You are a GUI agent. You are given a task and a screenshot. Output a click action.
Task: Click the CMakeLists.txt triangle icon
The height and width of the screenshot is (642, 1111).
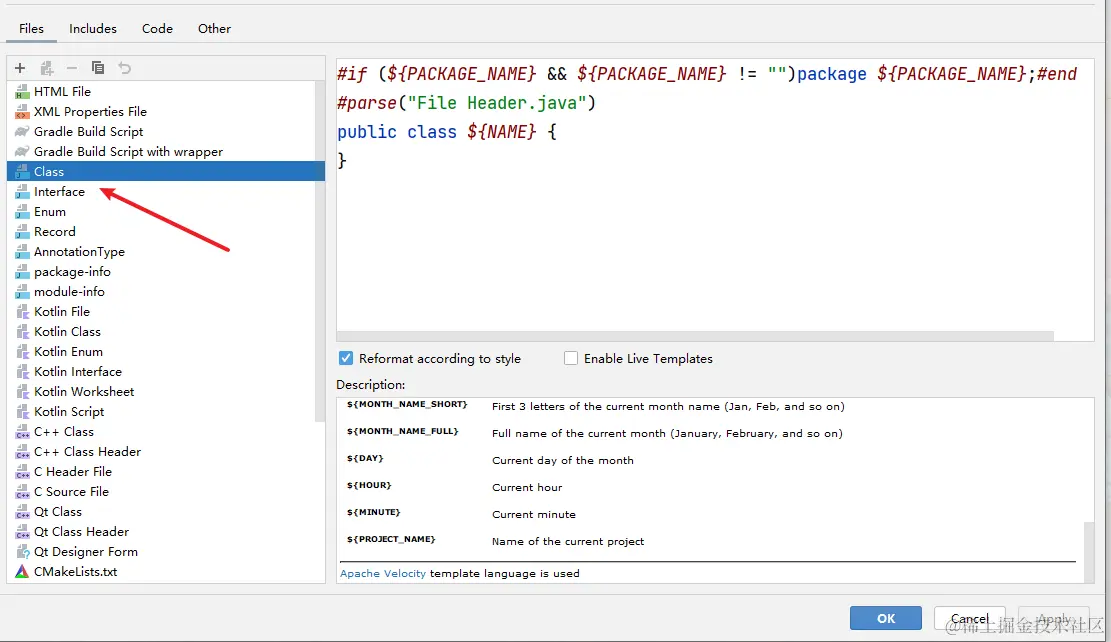(22, 571)
